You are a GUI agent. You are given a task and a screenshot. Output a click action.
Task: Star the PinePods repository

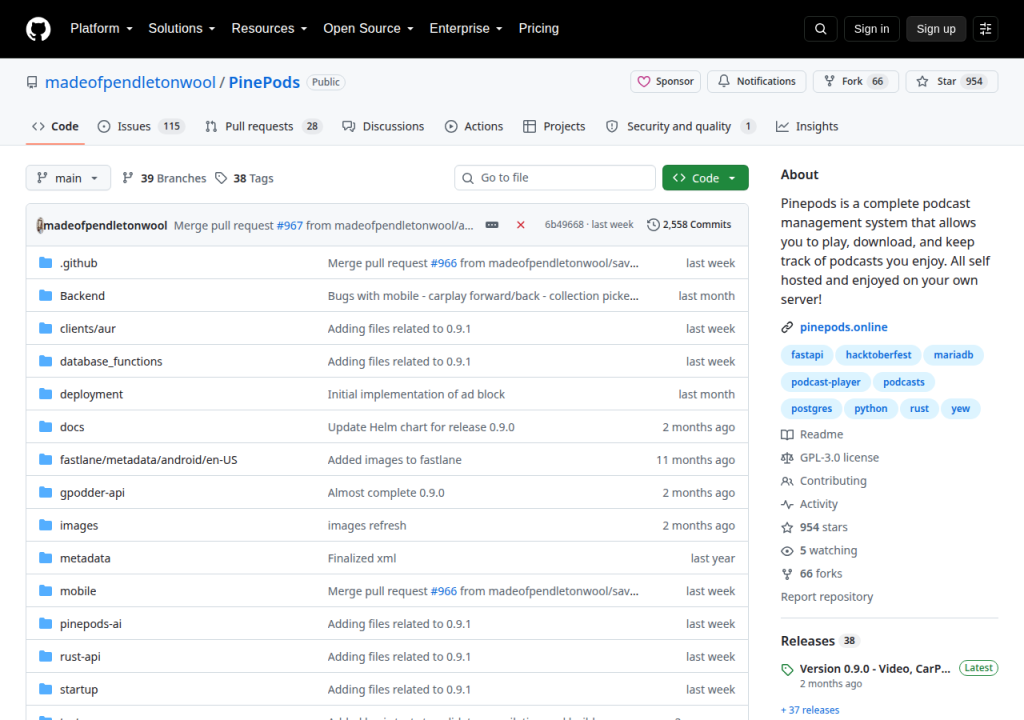tap(952, 82)
